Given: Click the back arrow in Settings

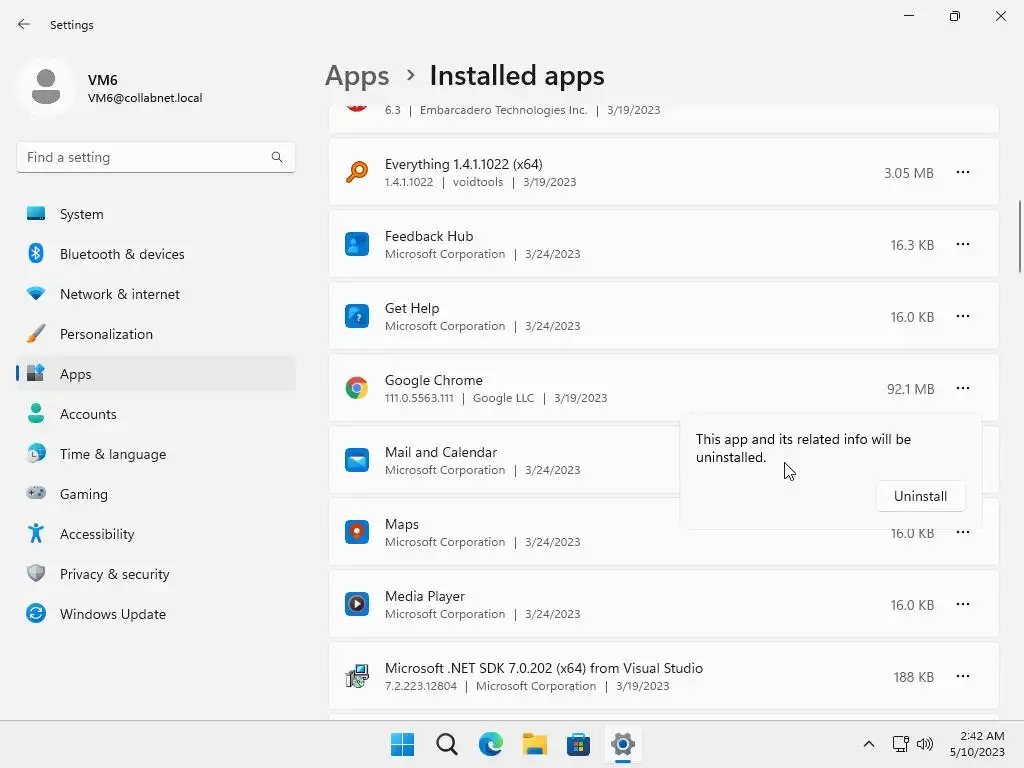Looking at the screenshot, I should click(x=24, y=24).
